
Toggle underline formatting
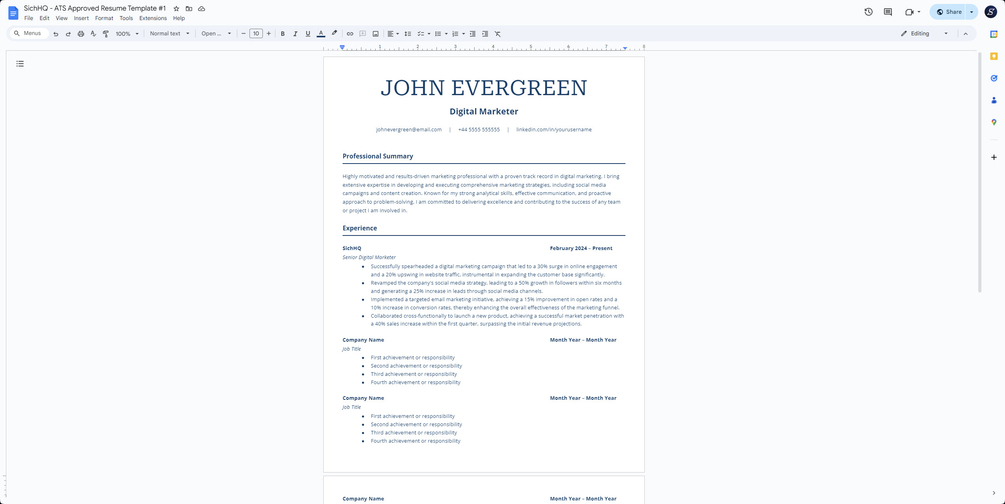[308, 33]
